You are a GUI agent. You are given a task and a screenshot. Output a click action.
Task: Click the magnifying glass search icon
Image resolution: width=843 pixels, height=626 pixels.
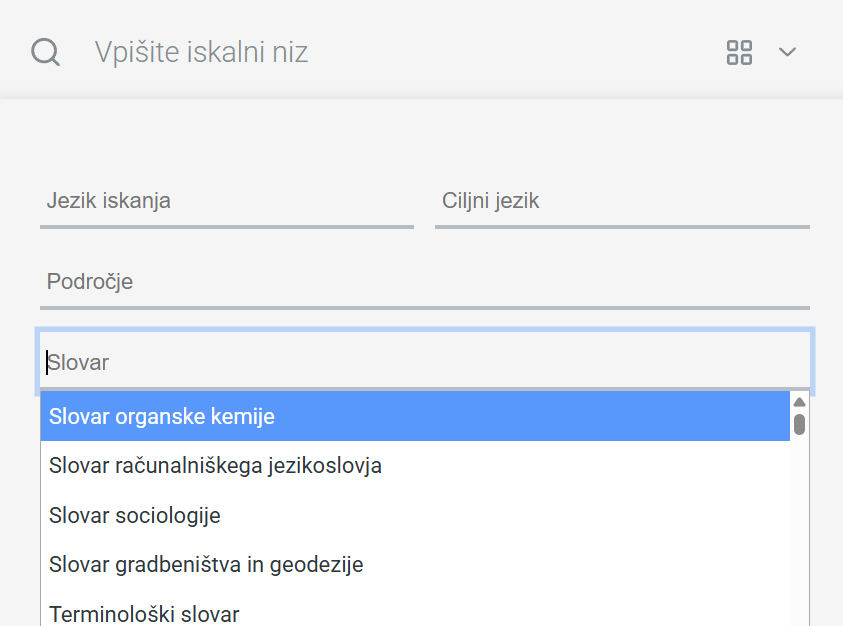45,52
